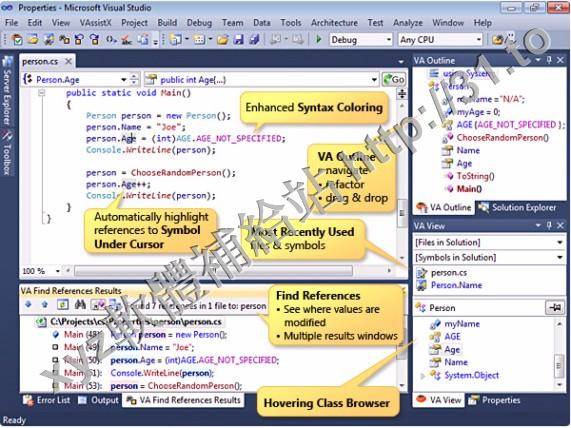This screenshot has width=571, height=428.
Task: Click the editor horizontal scrollbar
Action: pyautogui.click(x=213, y=271)
